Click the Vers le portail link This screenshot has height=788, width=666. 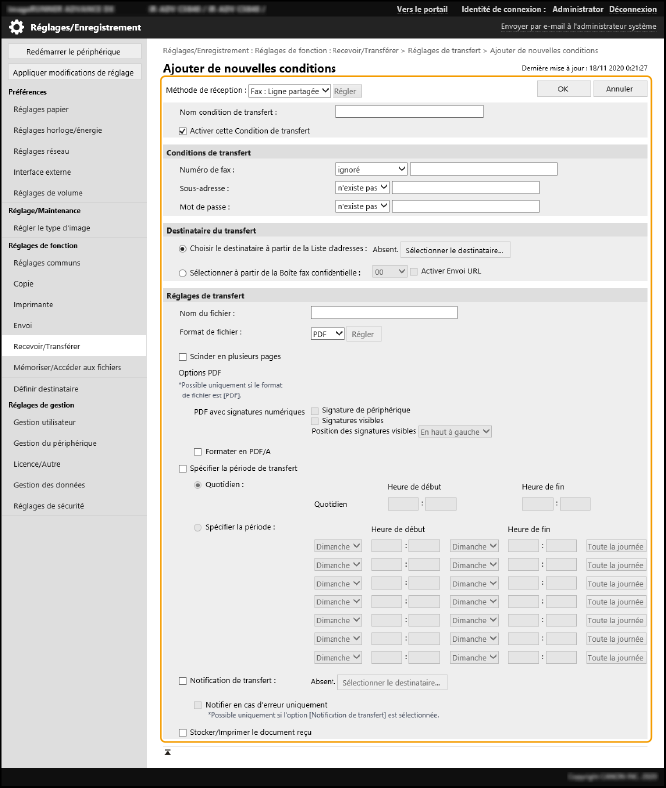point(422,8)
